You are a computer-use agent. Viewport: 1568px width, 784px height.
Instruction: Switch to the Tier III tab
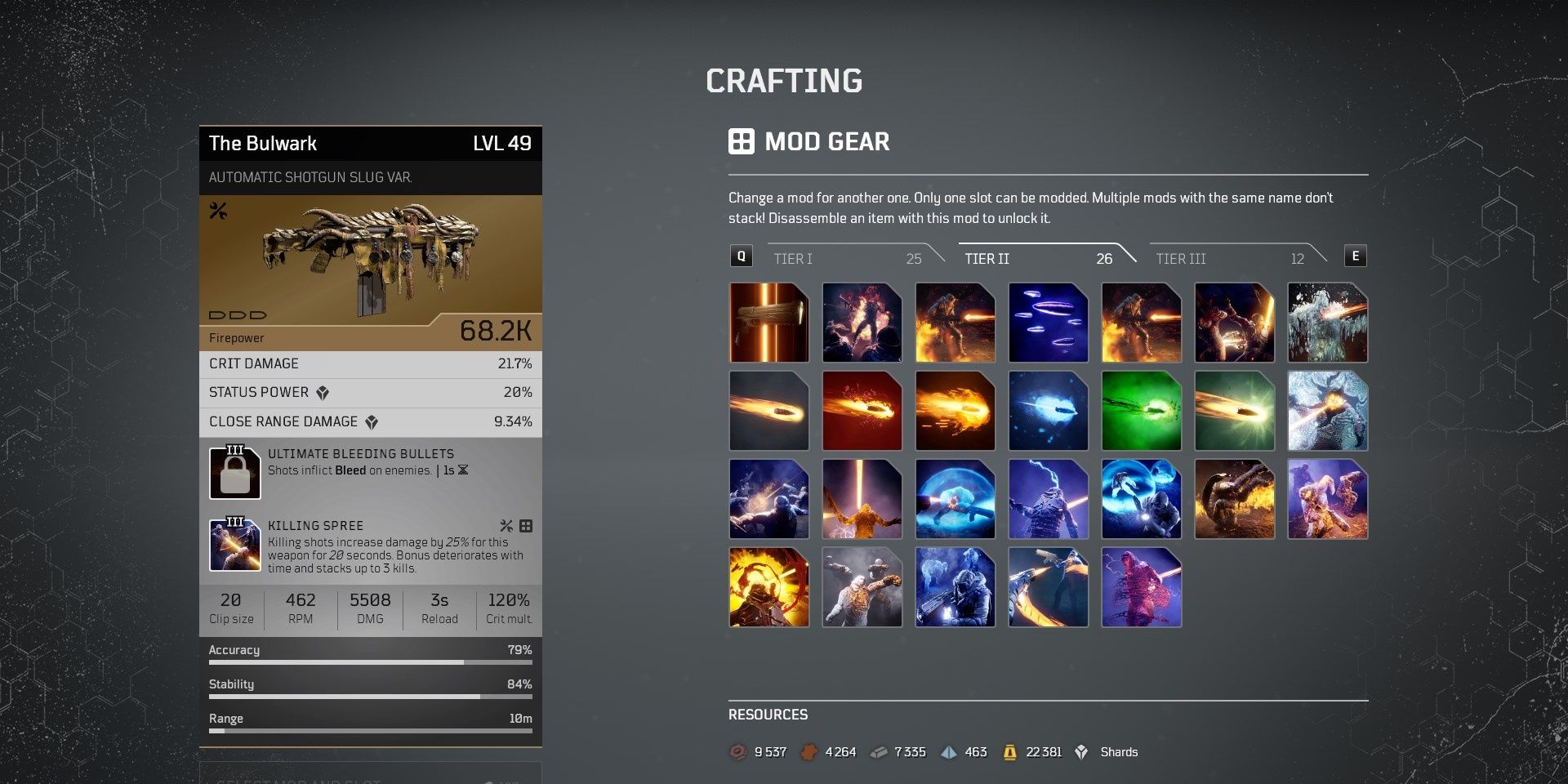(x=1230, y=258)
